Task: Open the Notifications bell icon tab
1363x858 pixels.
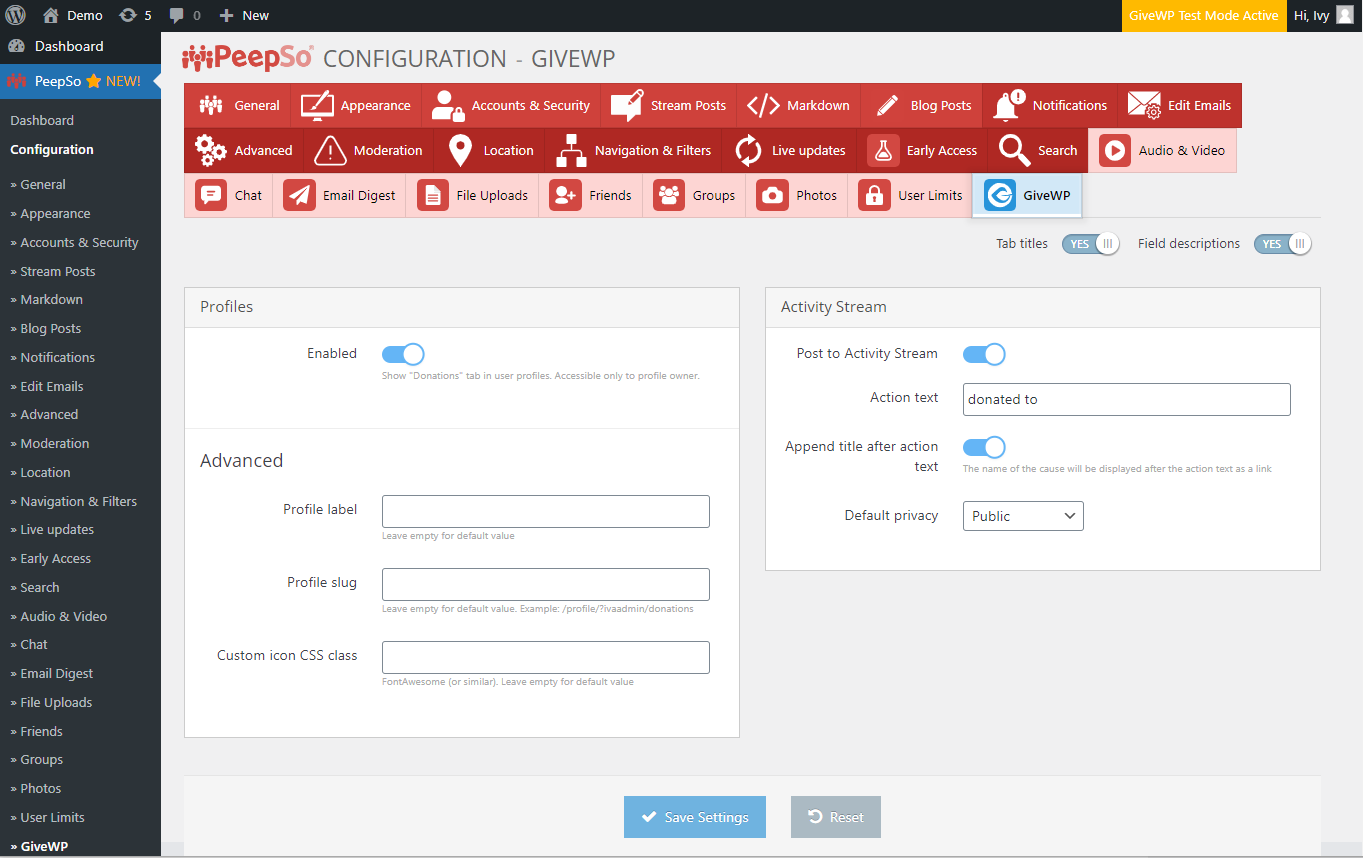Action: [1008, 105]
